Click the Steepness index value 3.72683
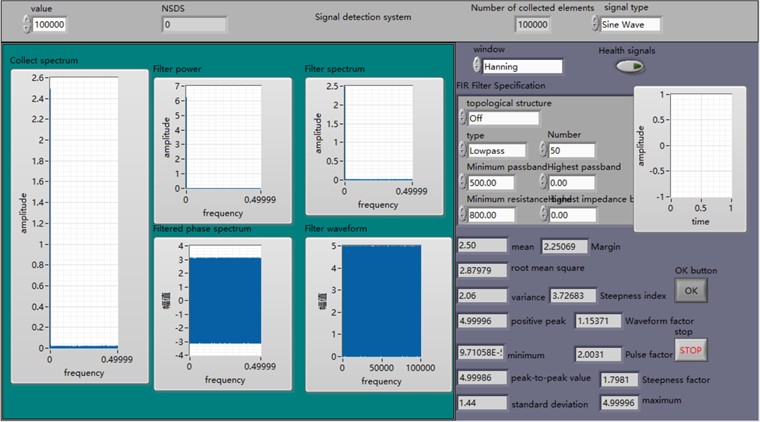 [x=572, y=296]
